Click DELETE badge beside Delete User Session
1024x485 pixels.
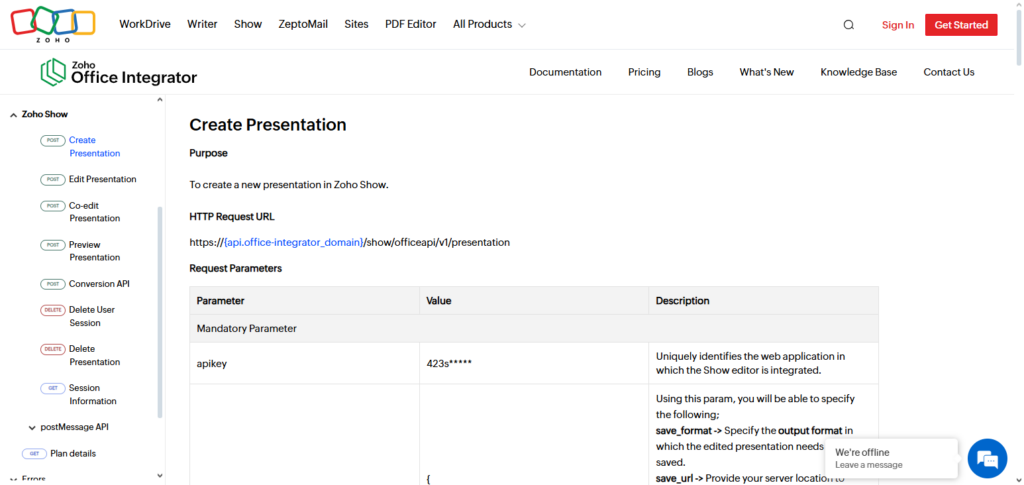53,310
